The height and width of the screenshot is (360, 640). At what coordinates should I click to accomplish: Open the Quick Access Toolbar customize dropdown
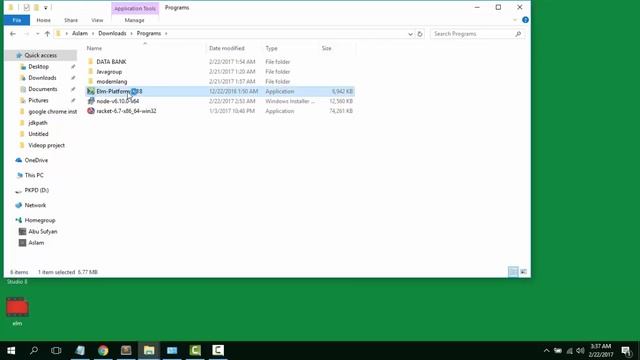coord(46,8)
